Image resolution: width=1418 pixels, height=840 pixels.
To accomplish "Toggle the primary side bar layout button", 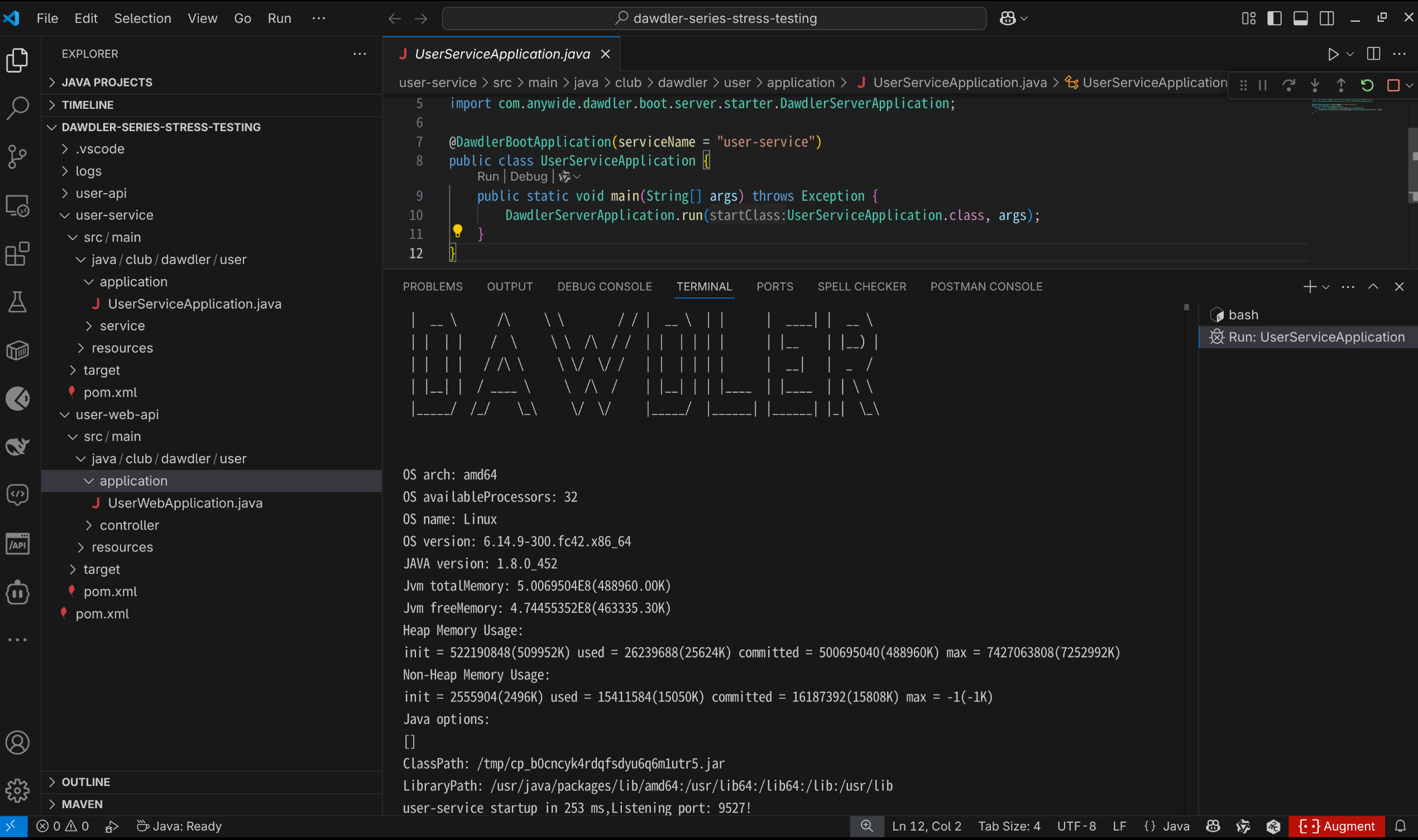I will (x=1274, y=18).
